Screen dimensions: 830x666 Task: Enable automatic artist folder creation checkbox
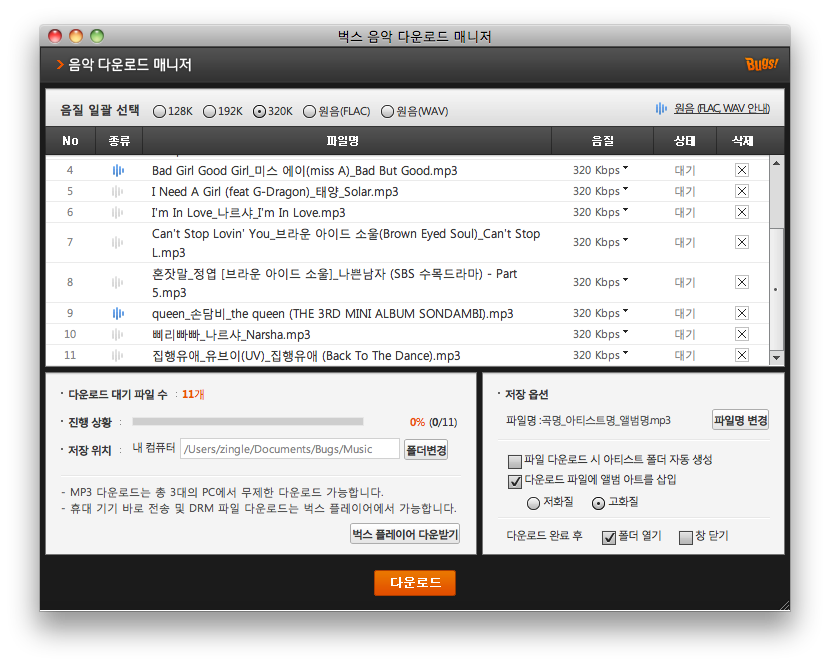(515, 462)
